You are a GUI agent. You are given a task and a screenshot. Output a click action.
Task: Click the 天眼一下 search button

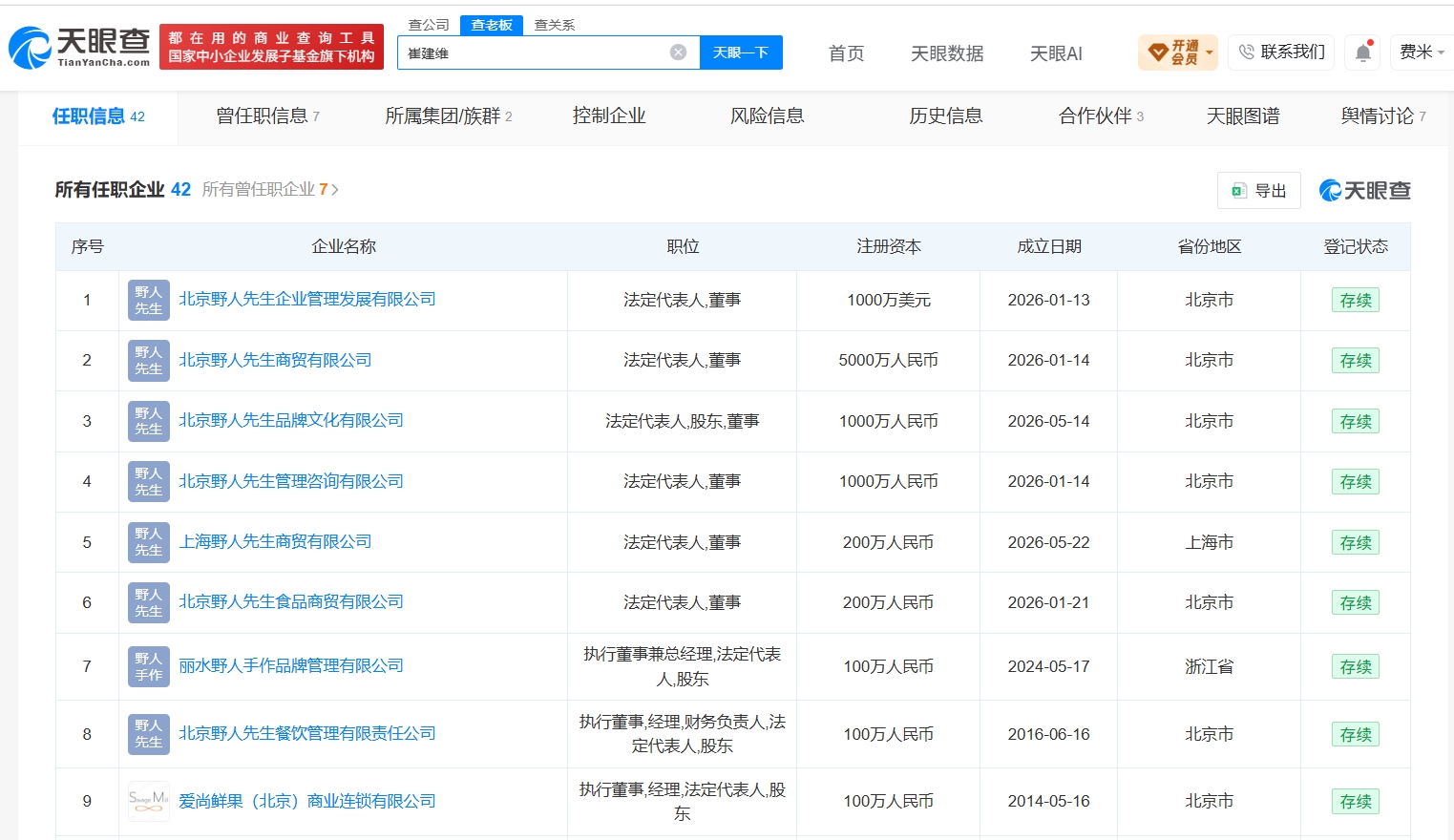coord(741,52)
